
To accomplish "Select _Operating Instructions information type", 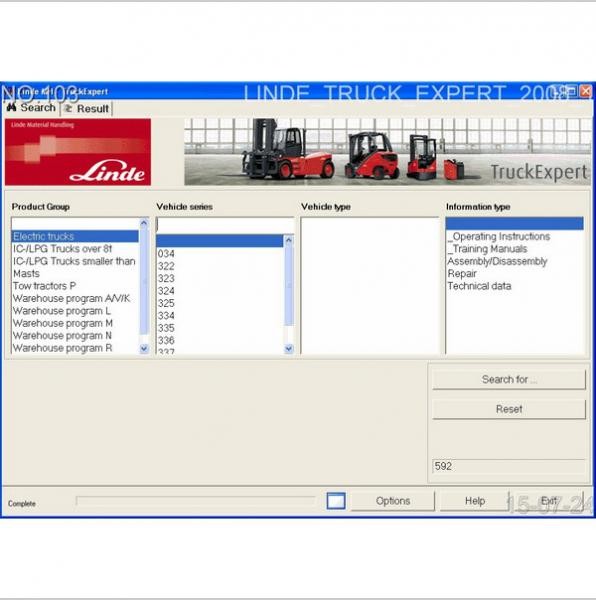I will pyautogui.click(x=515, y=236).
